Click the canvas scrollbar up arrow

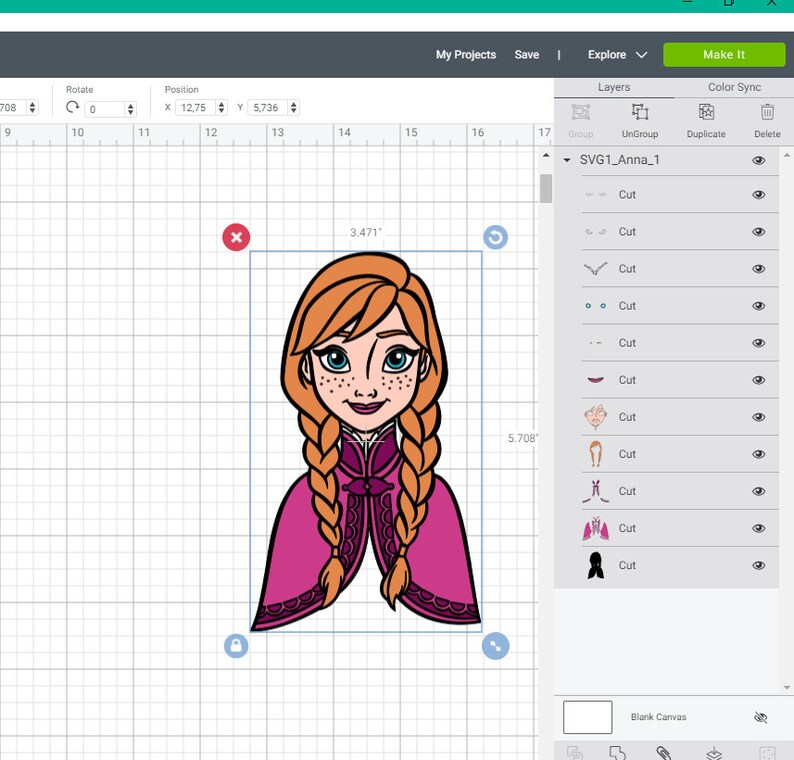546,155
